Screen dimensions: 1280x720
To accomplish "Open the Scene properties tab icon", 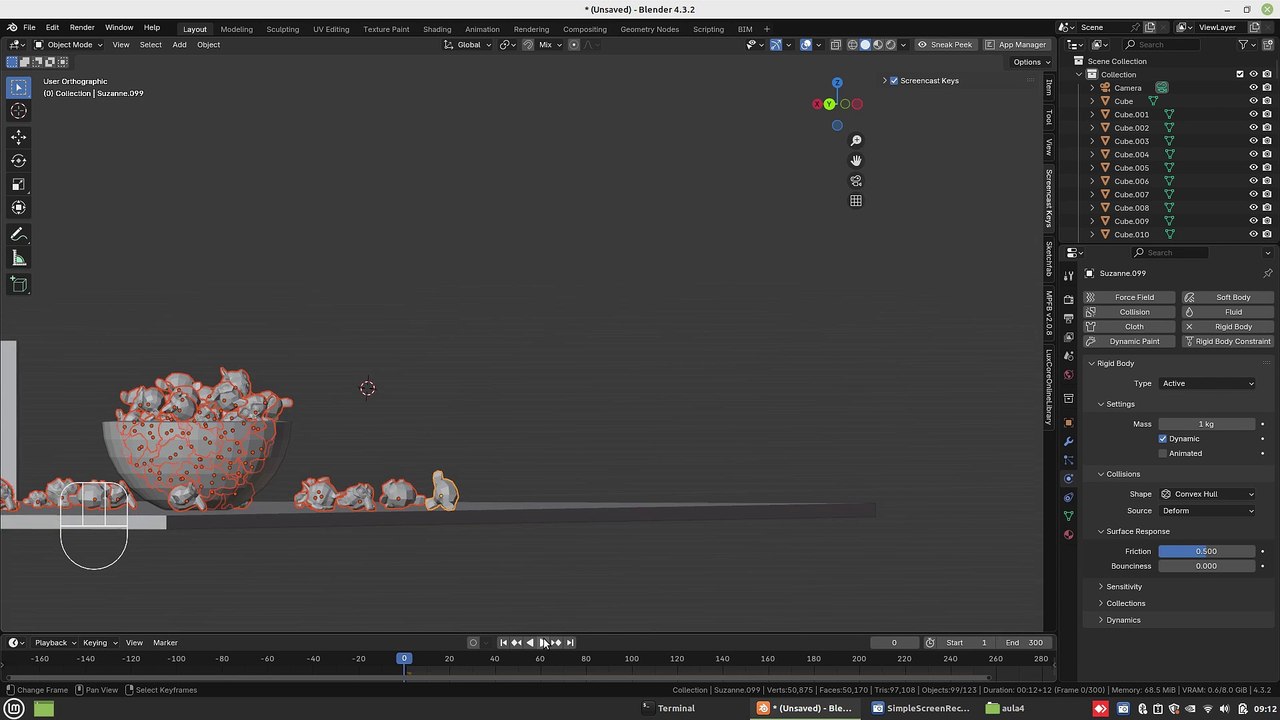I will 1068,356.
